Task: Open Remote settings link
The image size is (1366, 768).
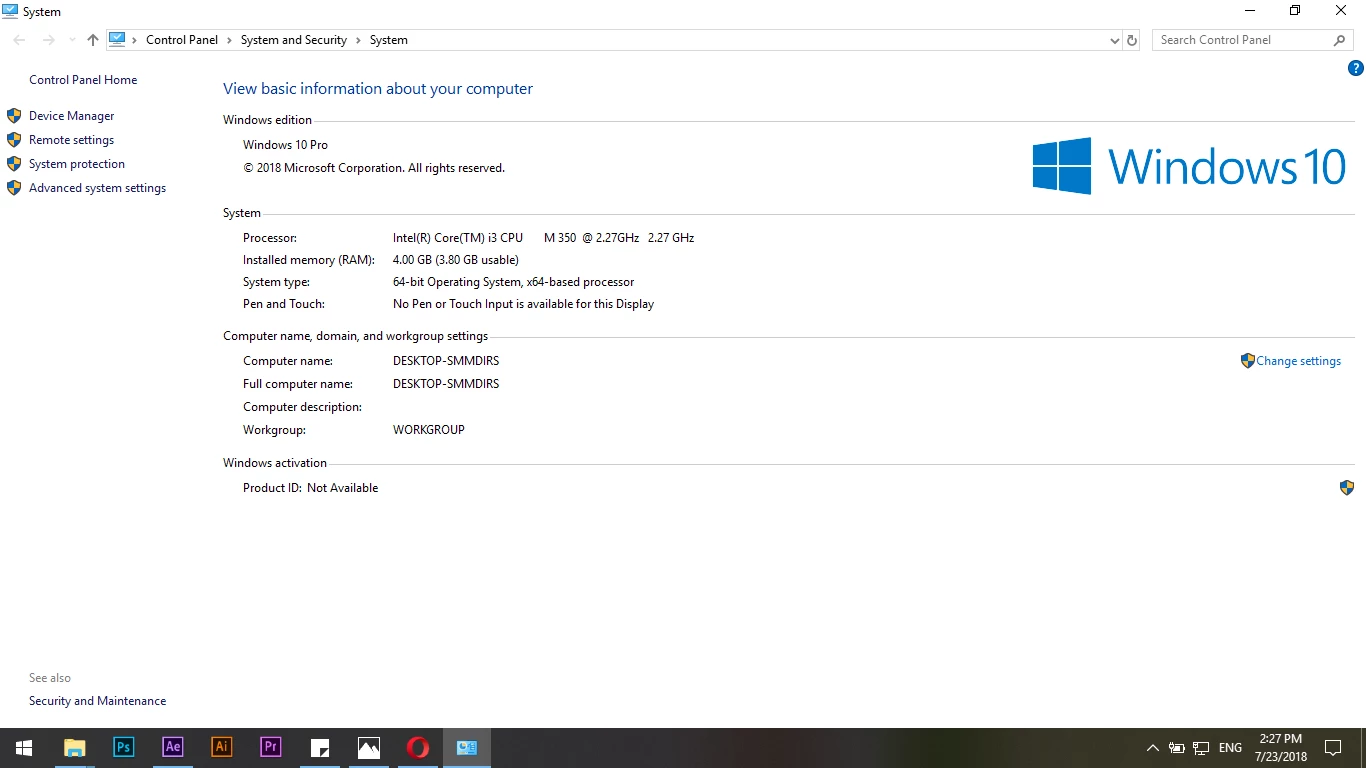Action: tap(71, 140)
